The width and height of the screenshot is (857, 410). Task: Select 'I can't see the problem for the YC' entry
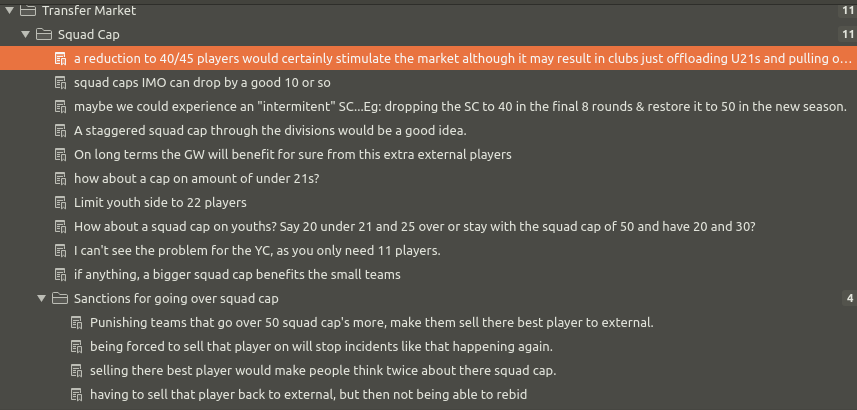coord(257,251)
